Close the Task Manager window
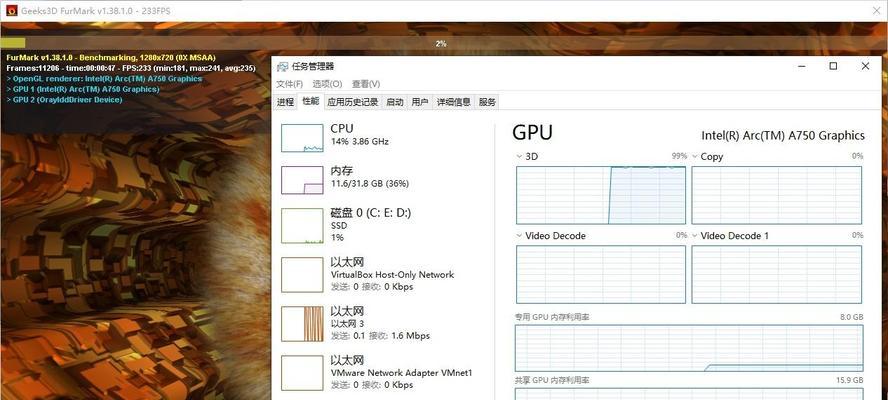This screenshot has height=400, width=888. 865,66
